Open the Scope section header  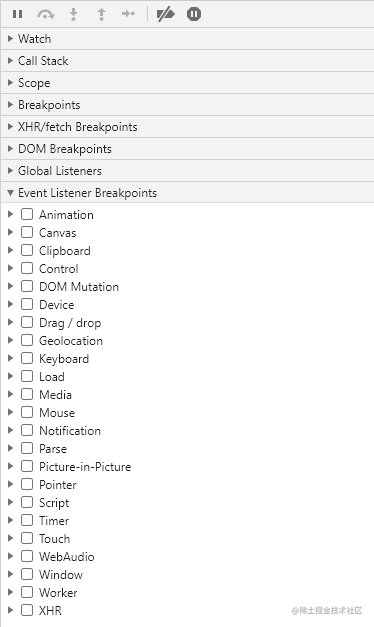(x=187, y=83)
